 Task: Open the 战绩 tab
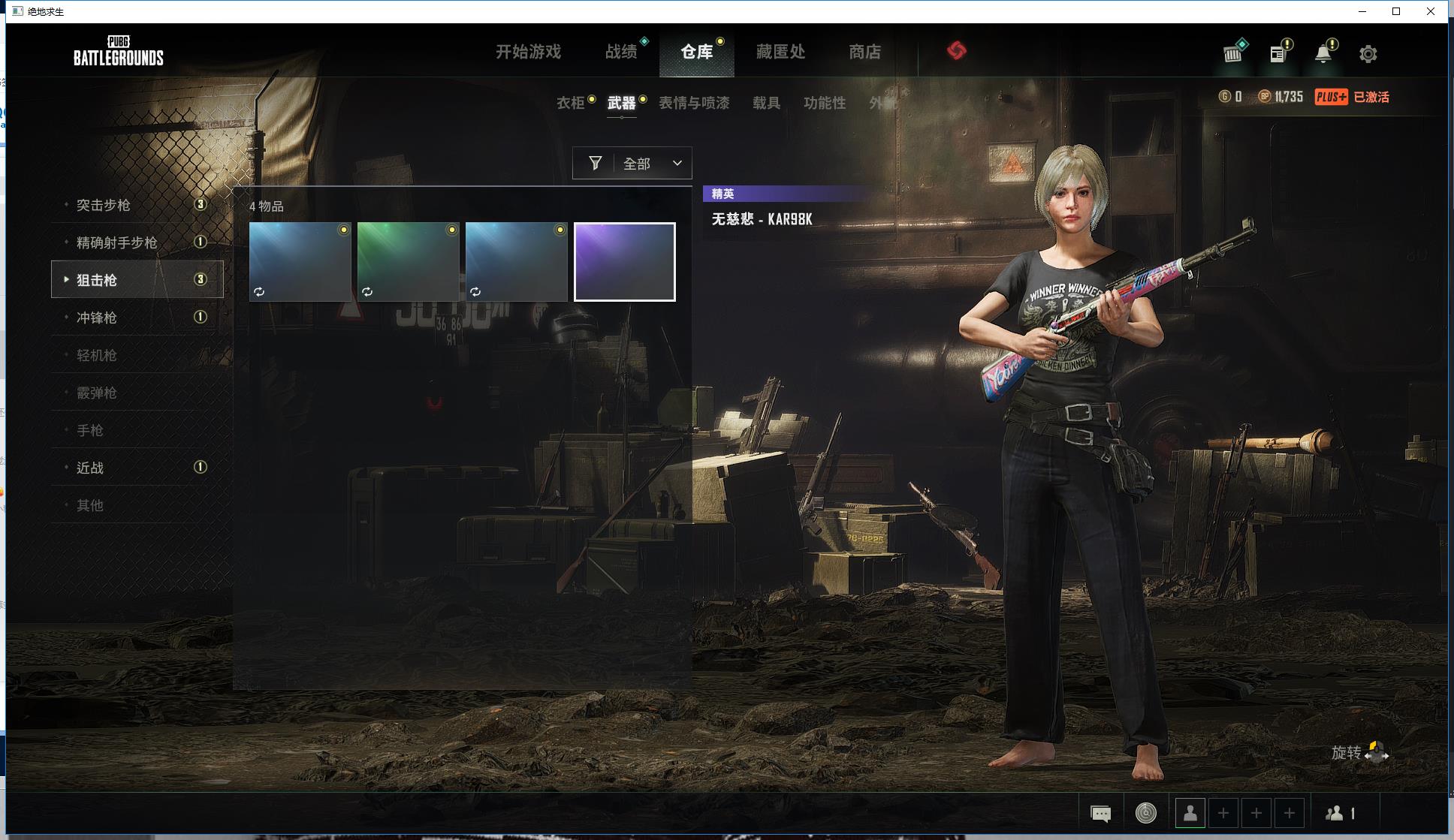click(x=621, y=52)
